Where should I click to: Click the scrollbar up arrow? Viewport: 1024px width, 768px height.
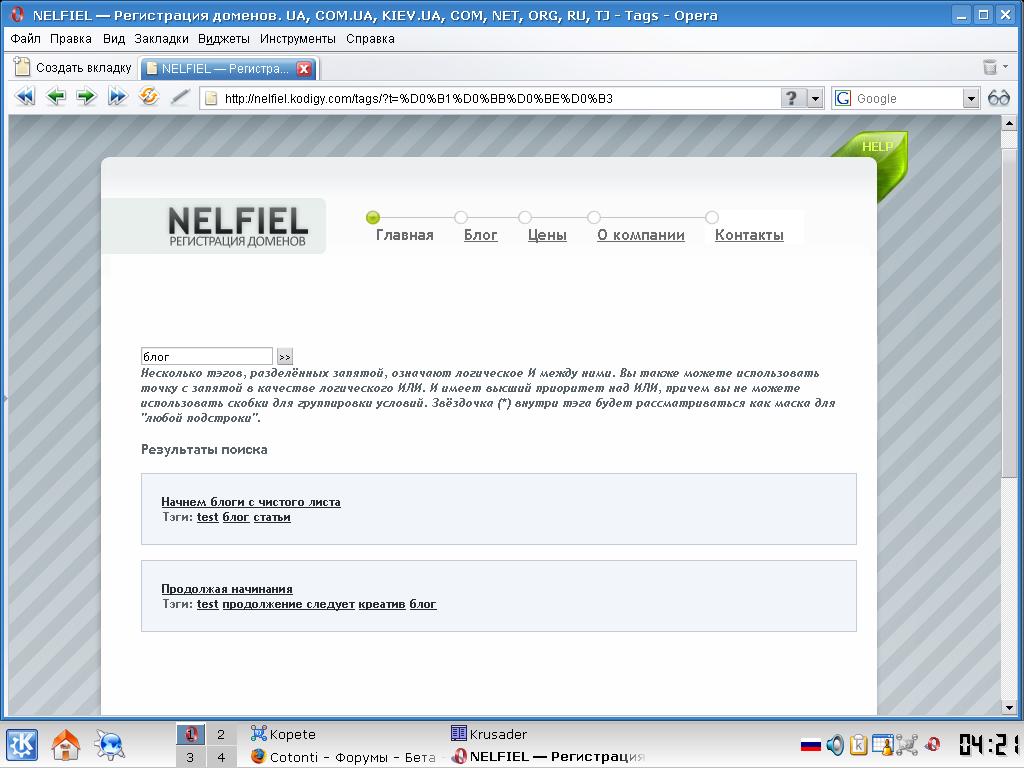click(x=1008, y=123)
